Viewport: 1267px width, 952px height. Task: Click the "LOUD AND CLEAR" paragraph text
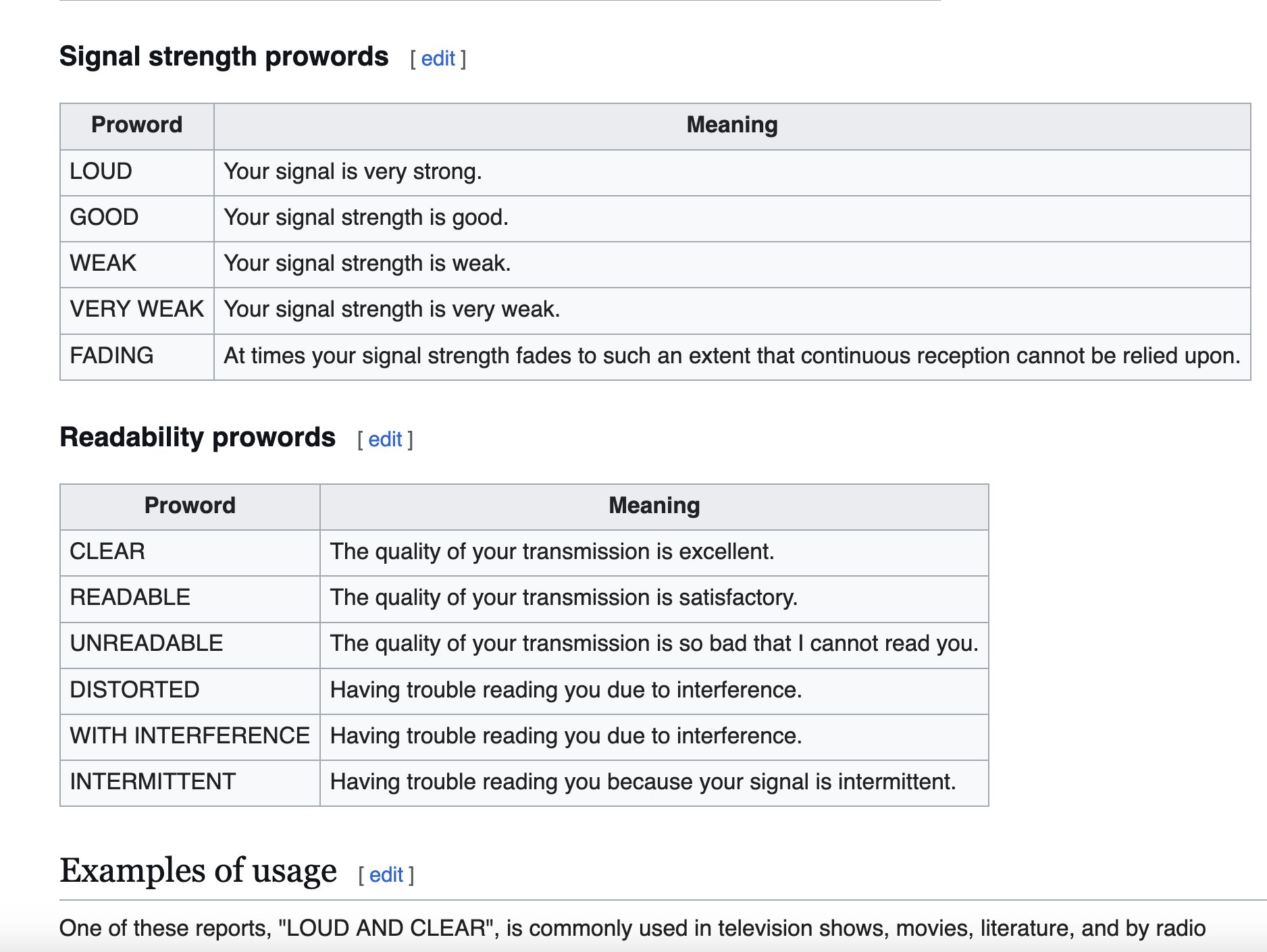tap(631, 928)
